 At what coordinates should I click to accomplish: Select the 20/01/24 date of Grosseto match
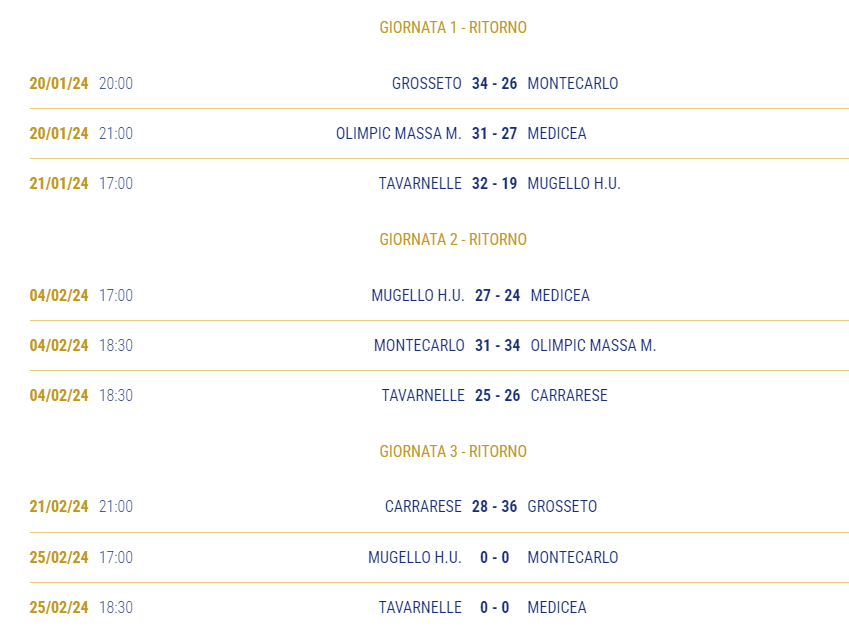[x=59, y=83]
